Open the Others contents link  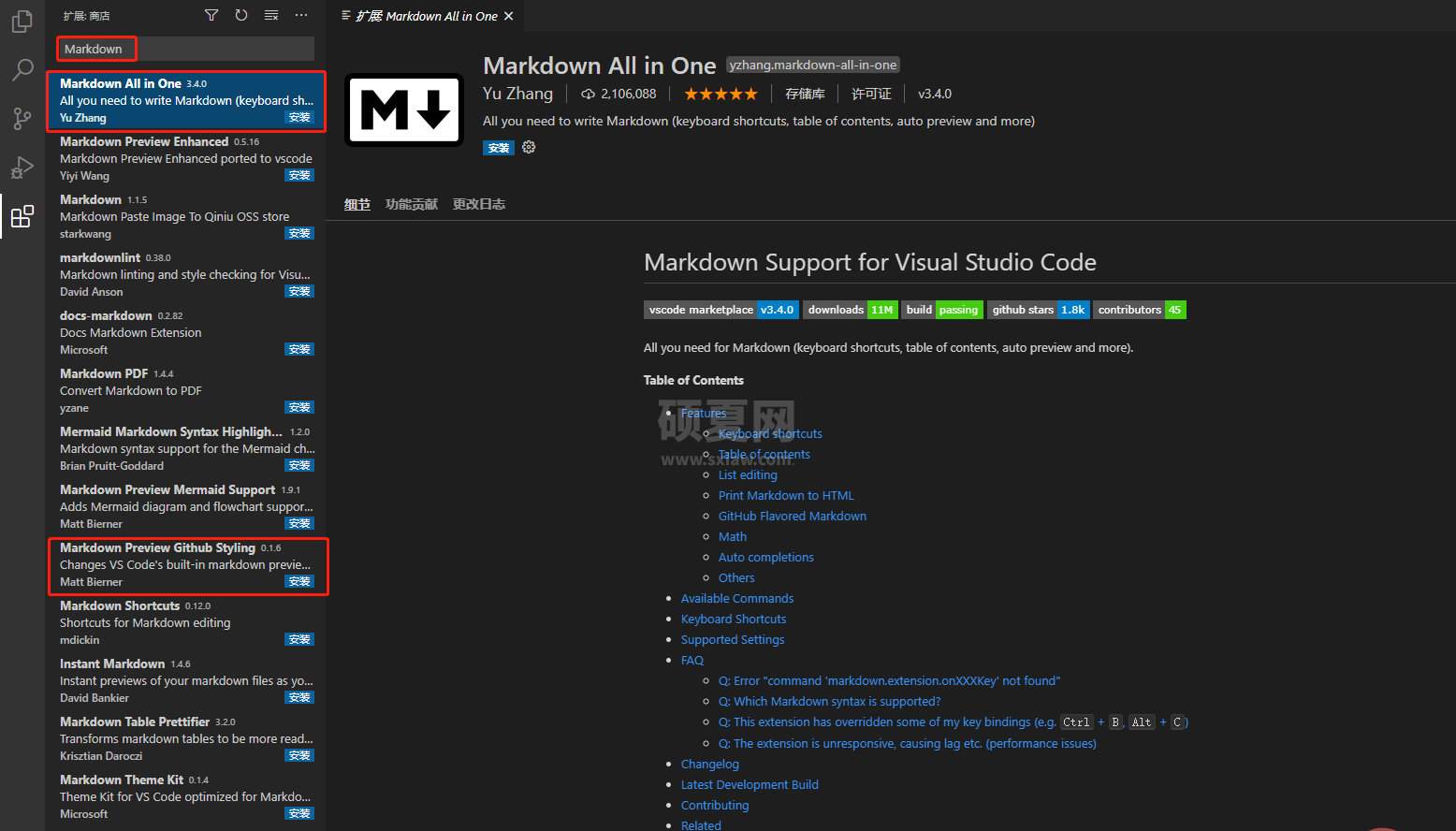click(736, 578)
